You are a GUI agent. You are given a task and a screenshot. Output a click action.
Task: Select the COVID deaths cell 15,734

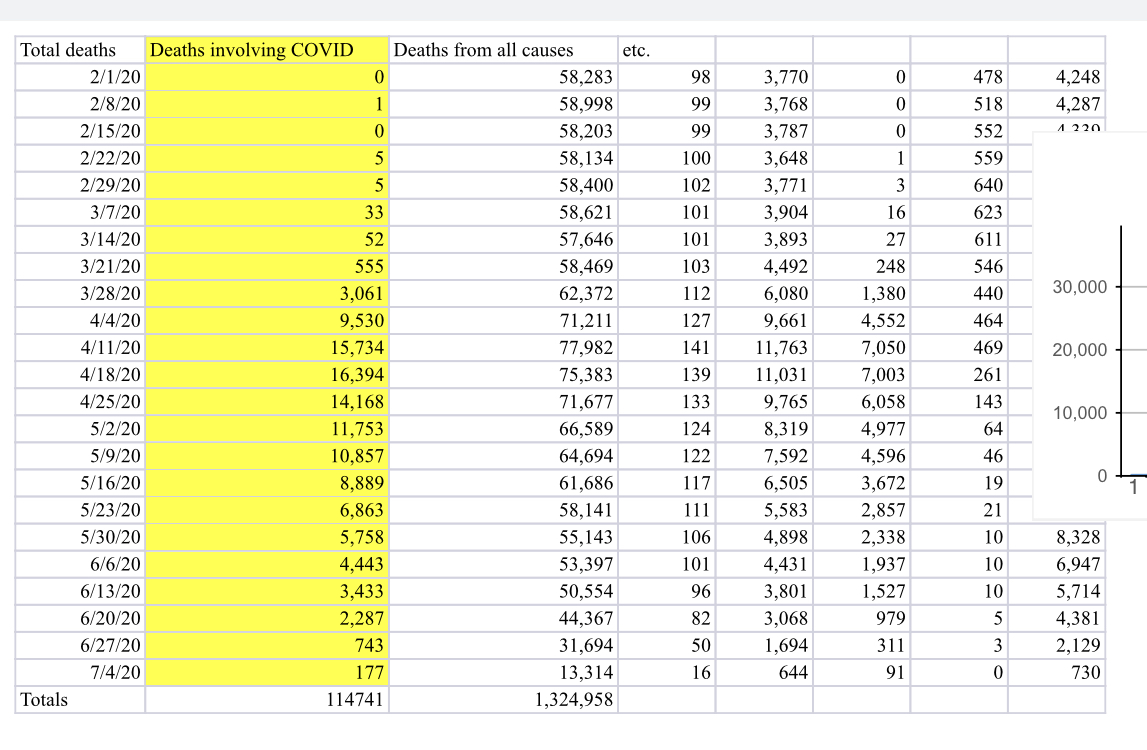[267, 348]
